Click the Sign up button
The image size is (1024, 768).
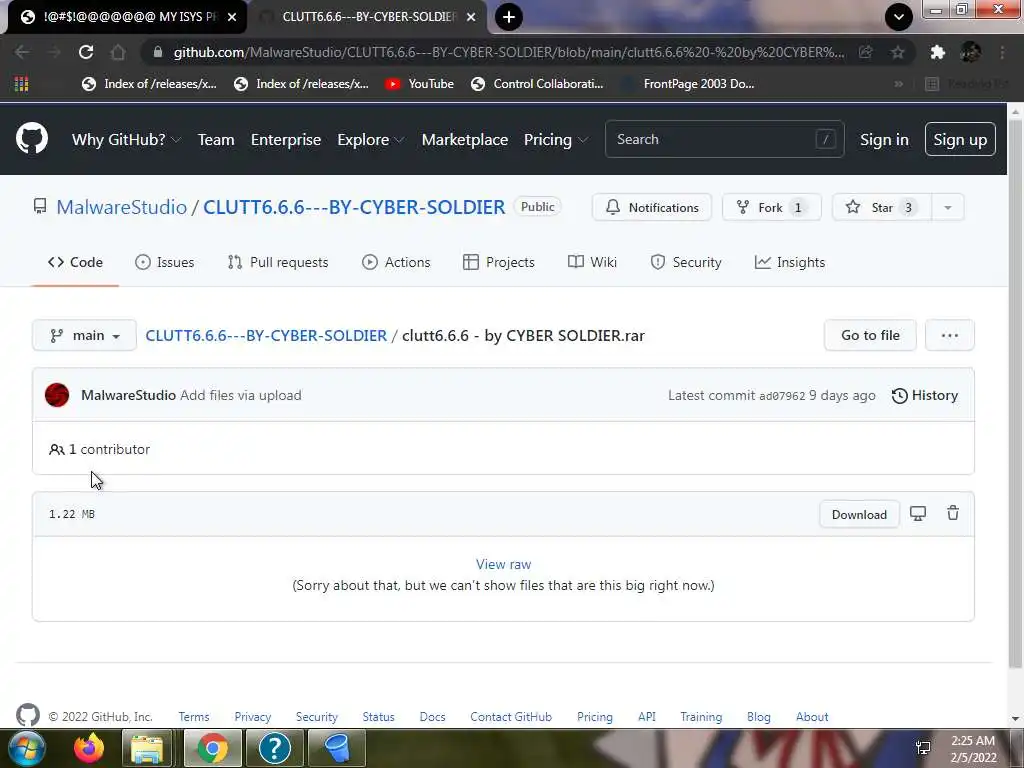click(960, 139)
